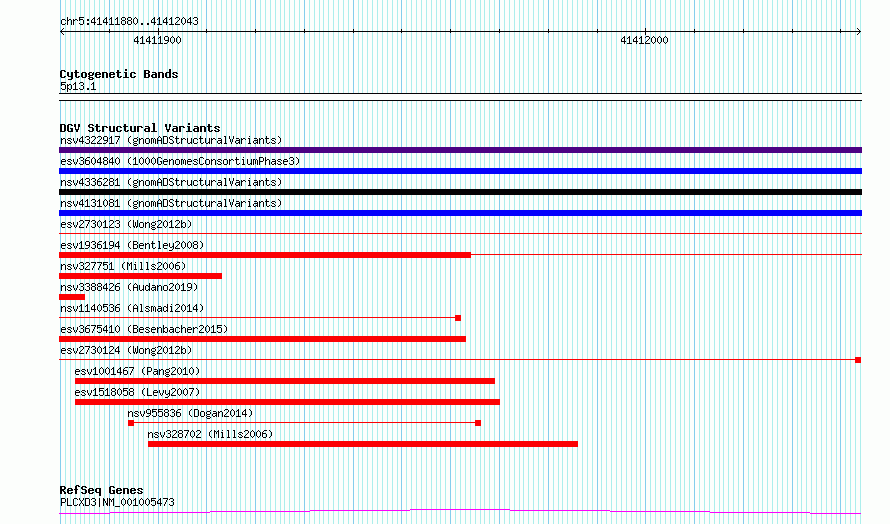Select variant label nsv4131081 gnomADStructuralVariants

171,203
